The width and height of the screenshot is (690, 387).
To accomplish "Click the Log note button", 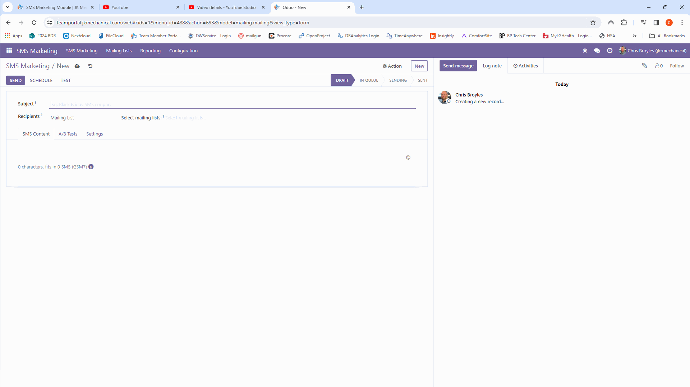I will point(492,66).
